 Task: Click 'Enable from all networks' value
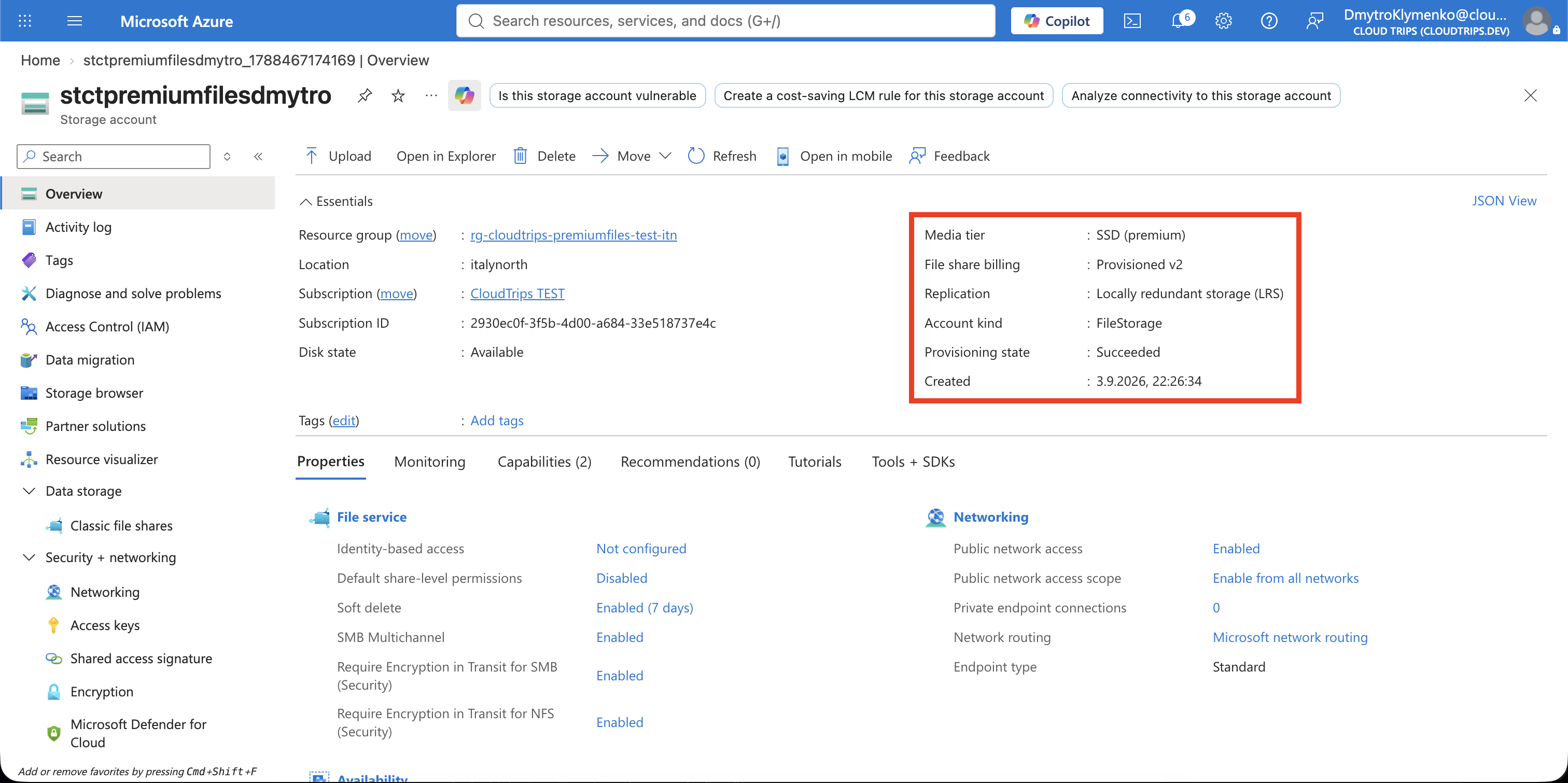(1285, 578)
